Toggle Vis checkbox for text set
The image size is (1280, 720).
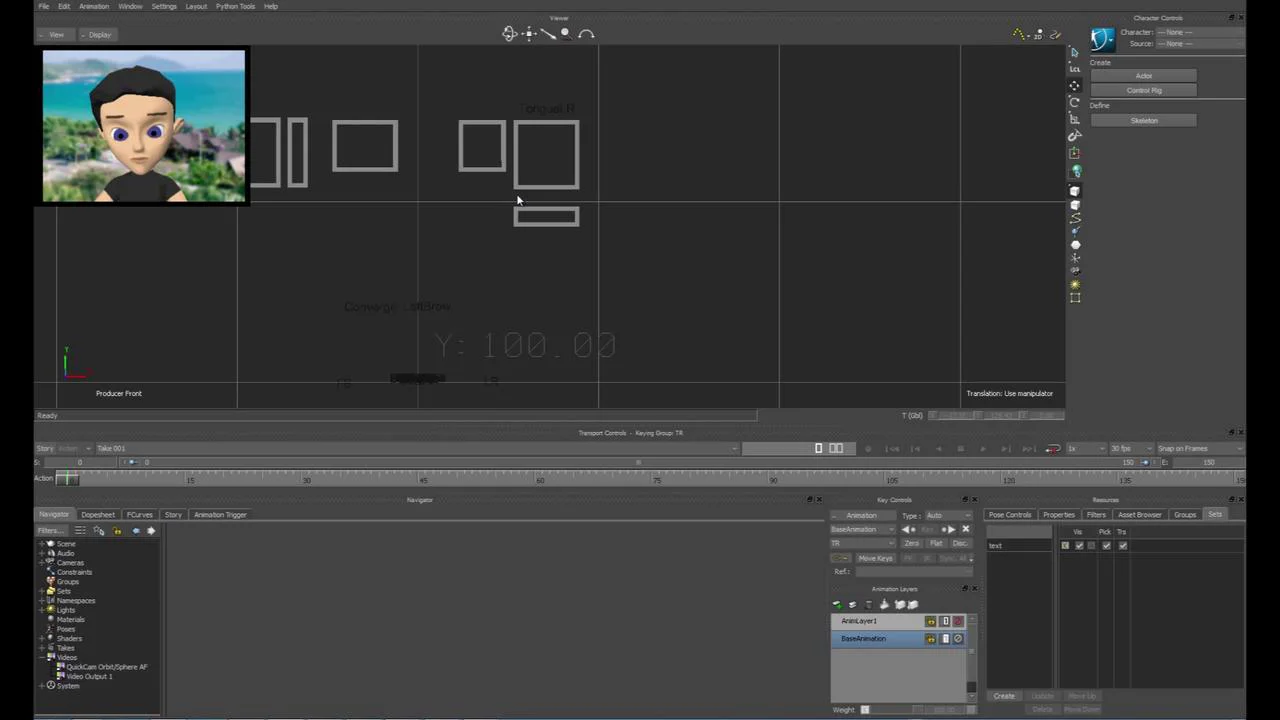click(1079, 546)
